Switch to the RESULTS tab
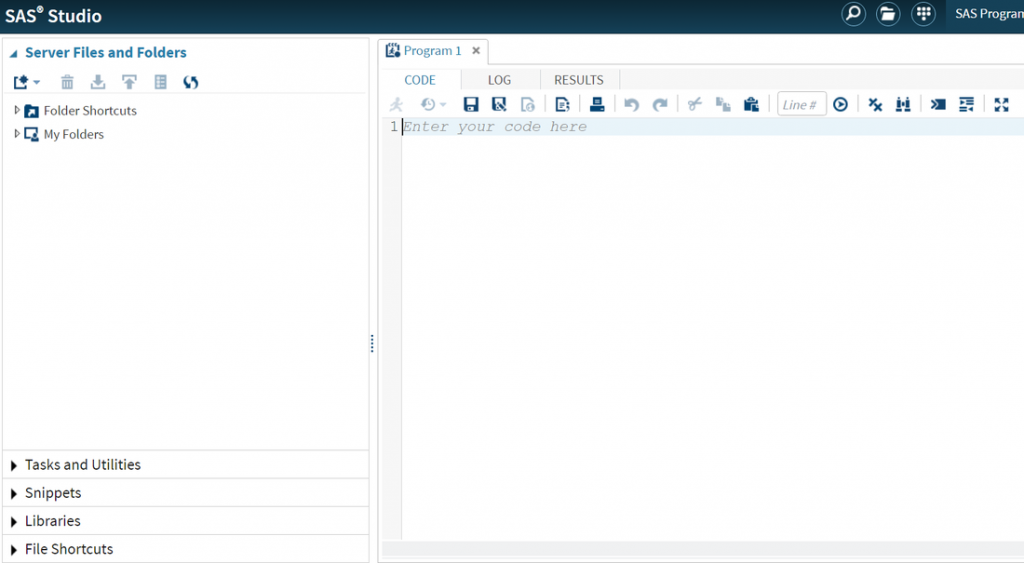Viewport: 1024px width, 563px height. [x=579, y=80]
